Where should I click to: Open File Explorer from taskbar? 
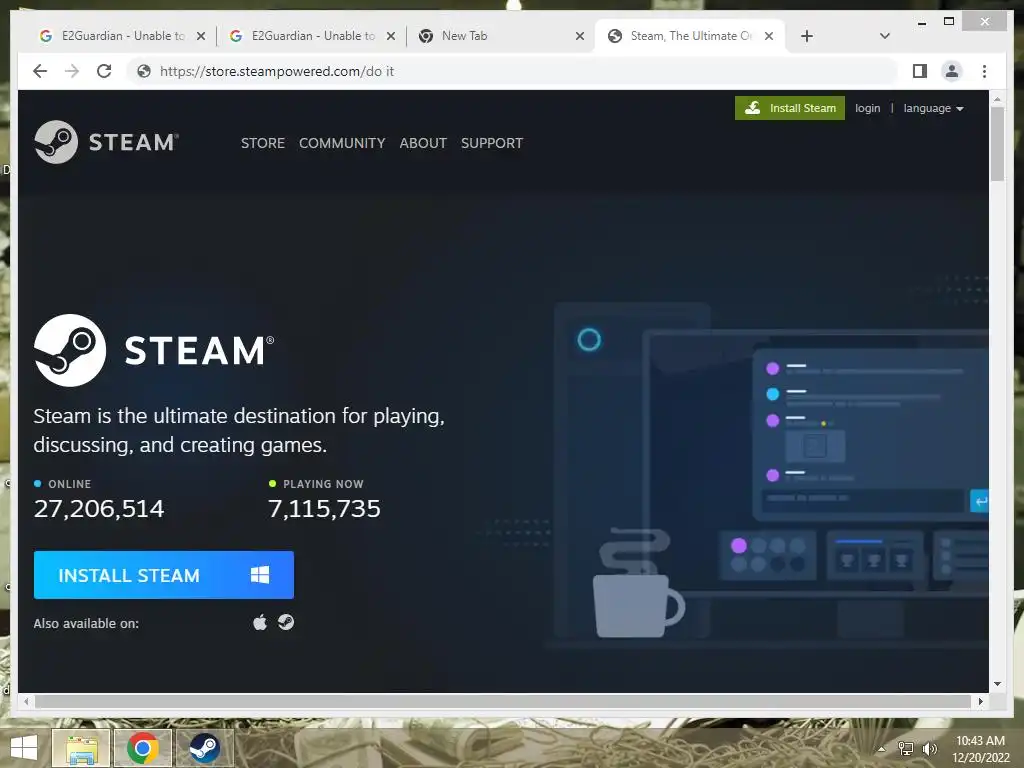pos(81,748)
